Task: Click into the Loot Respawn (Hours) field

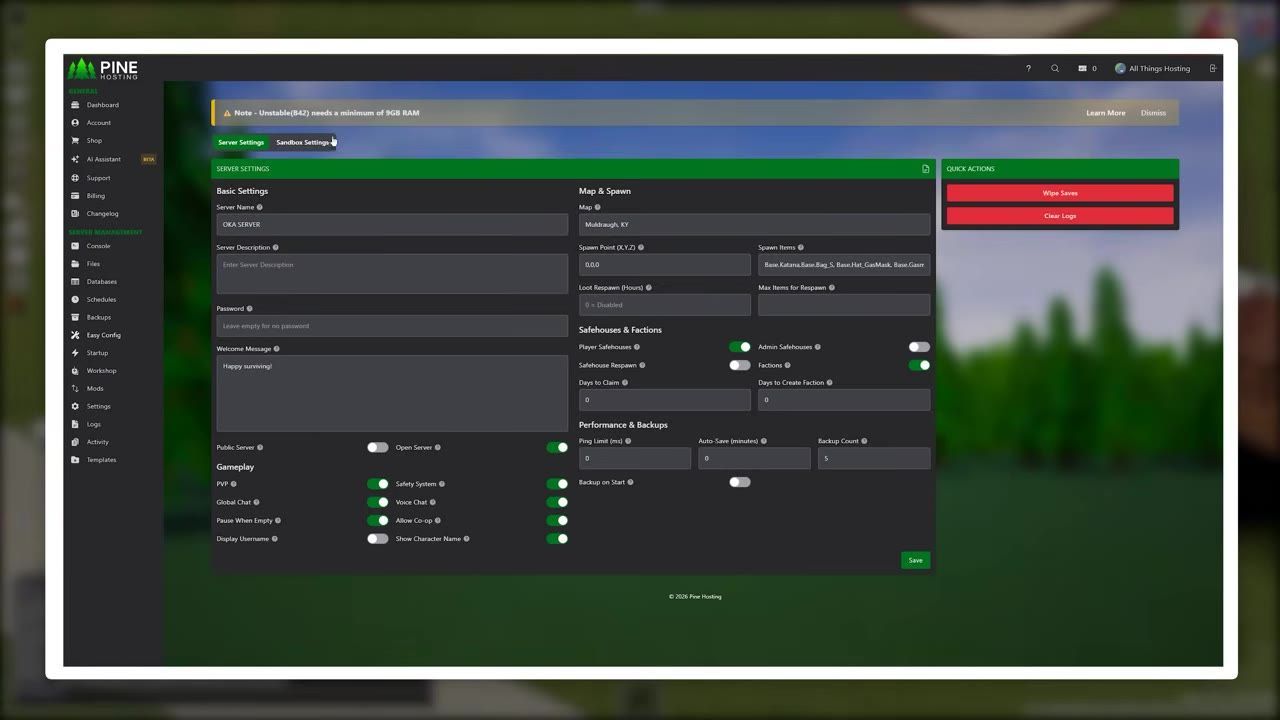Action: point(665,305)
